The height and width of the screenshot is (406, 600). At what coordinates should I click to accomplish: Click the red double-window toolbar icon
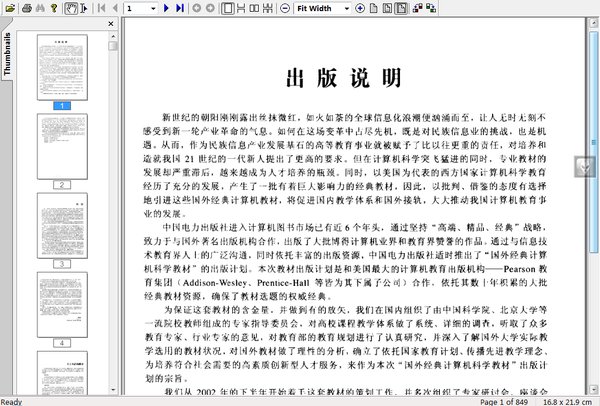click(x=417, y=8)
